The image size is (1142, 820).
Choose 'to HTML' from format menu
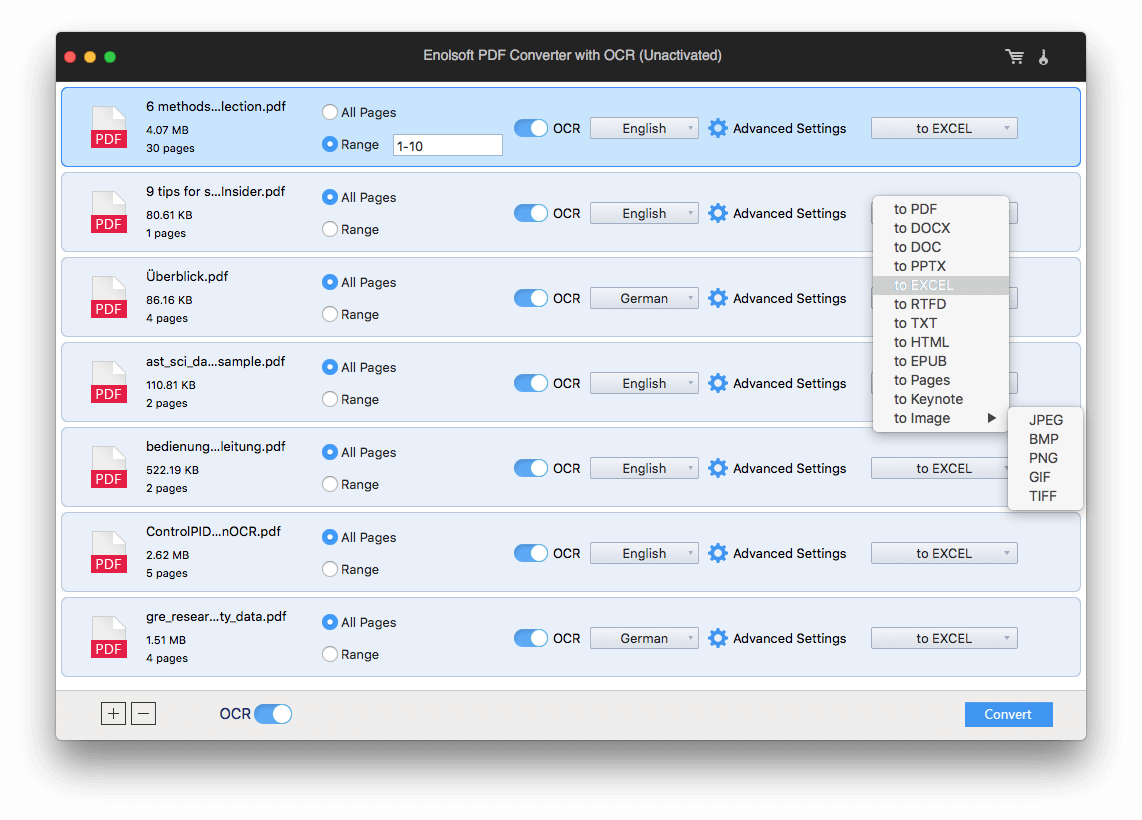tap(941, 342)
